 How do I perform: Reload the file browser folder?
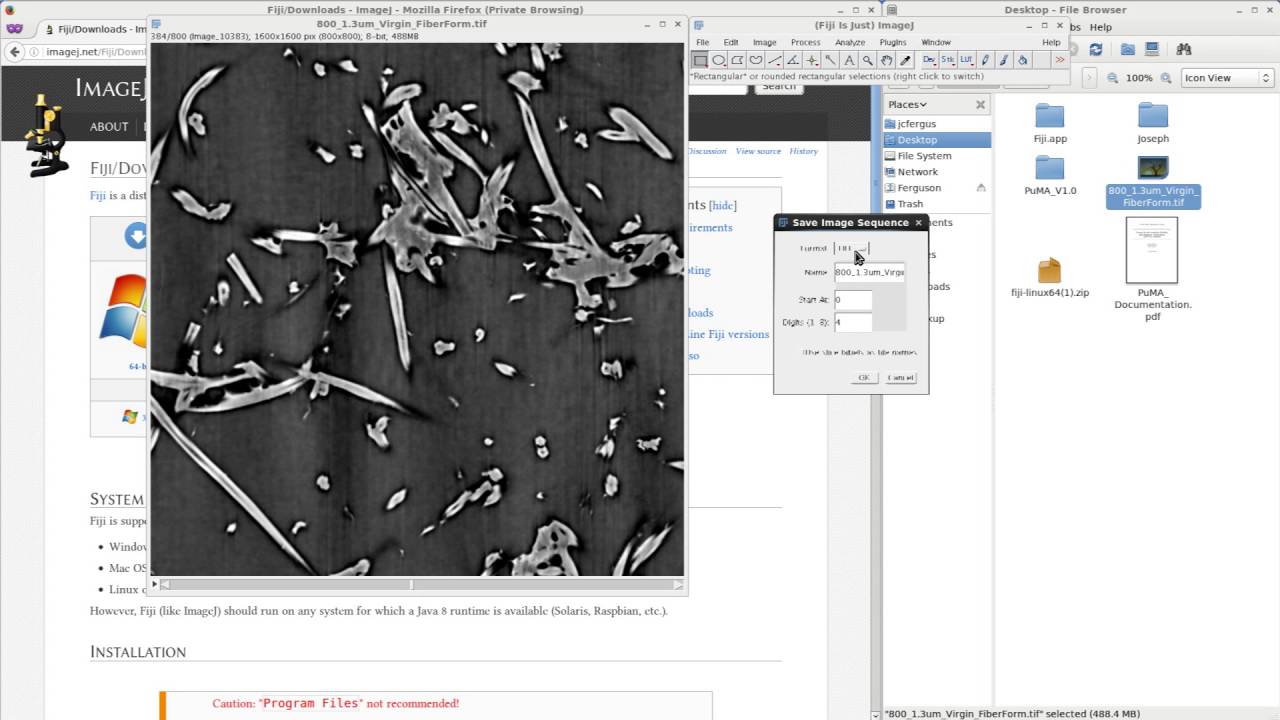click(x=1096, y=49)
